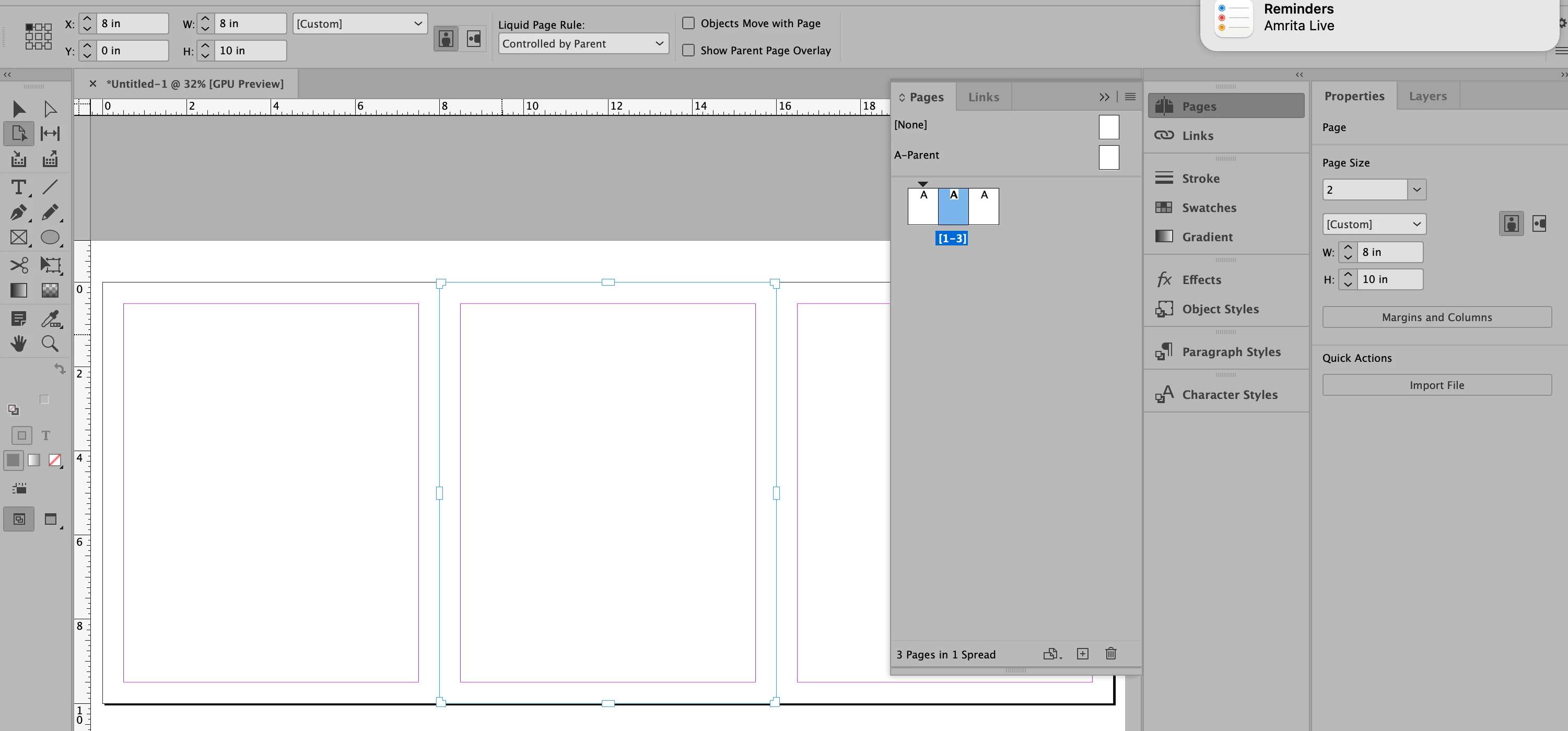The width and height of the screenshot is (1568, 731).
Task: Open the Page Size number dropdown
Action: [1417, 190]
